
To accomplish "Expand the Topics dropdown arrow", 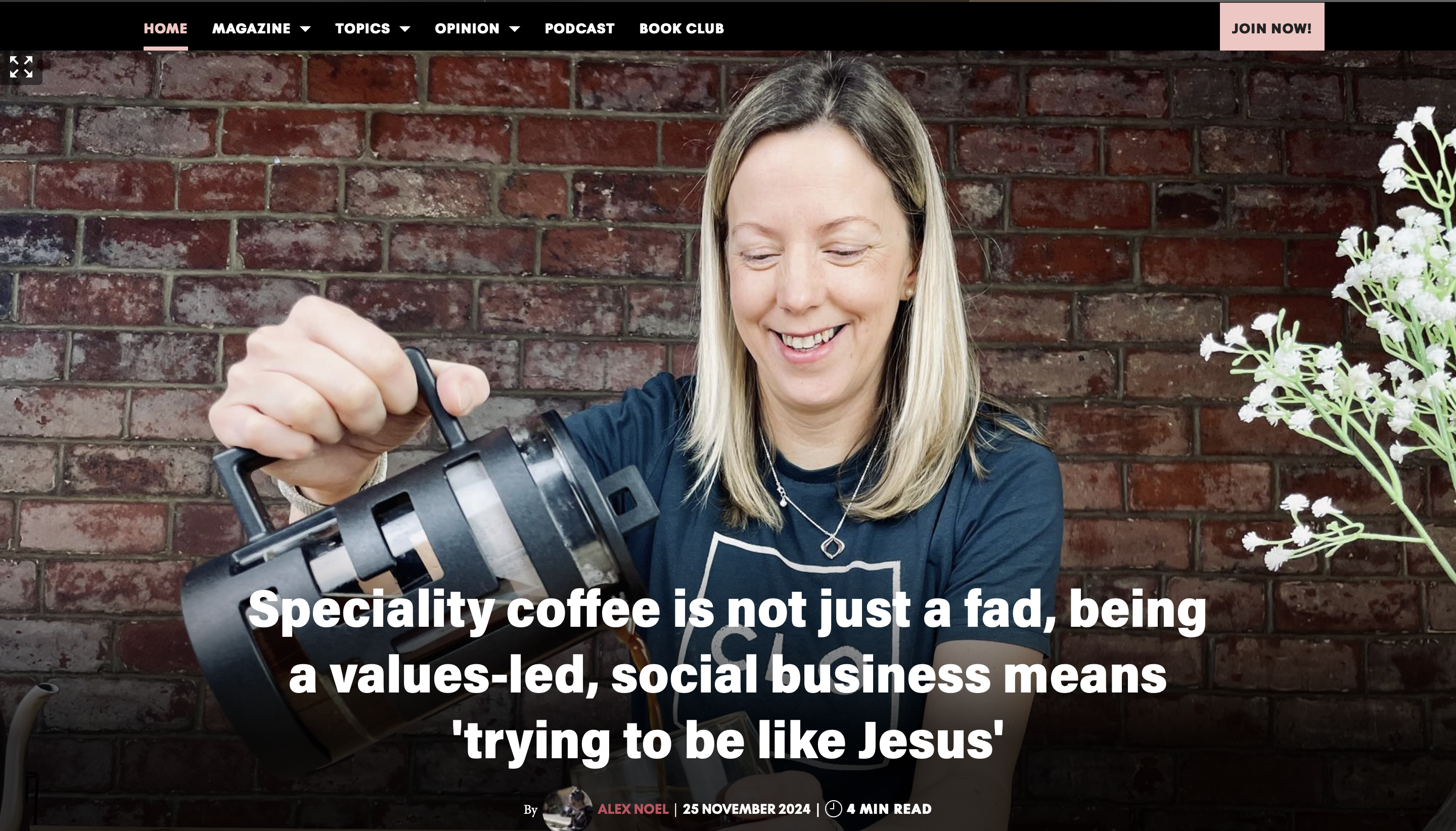I will coord(404,28).
